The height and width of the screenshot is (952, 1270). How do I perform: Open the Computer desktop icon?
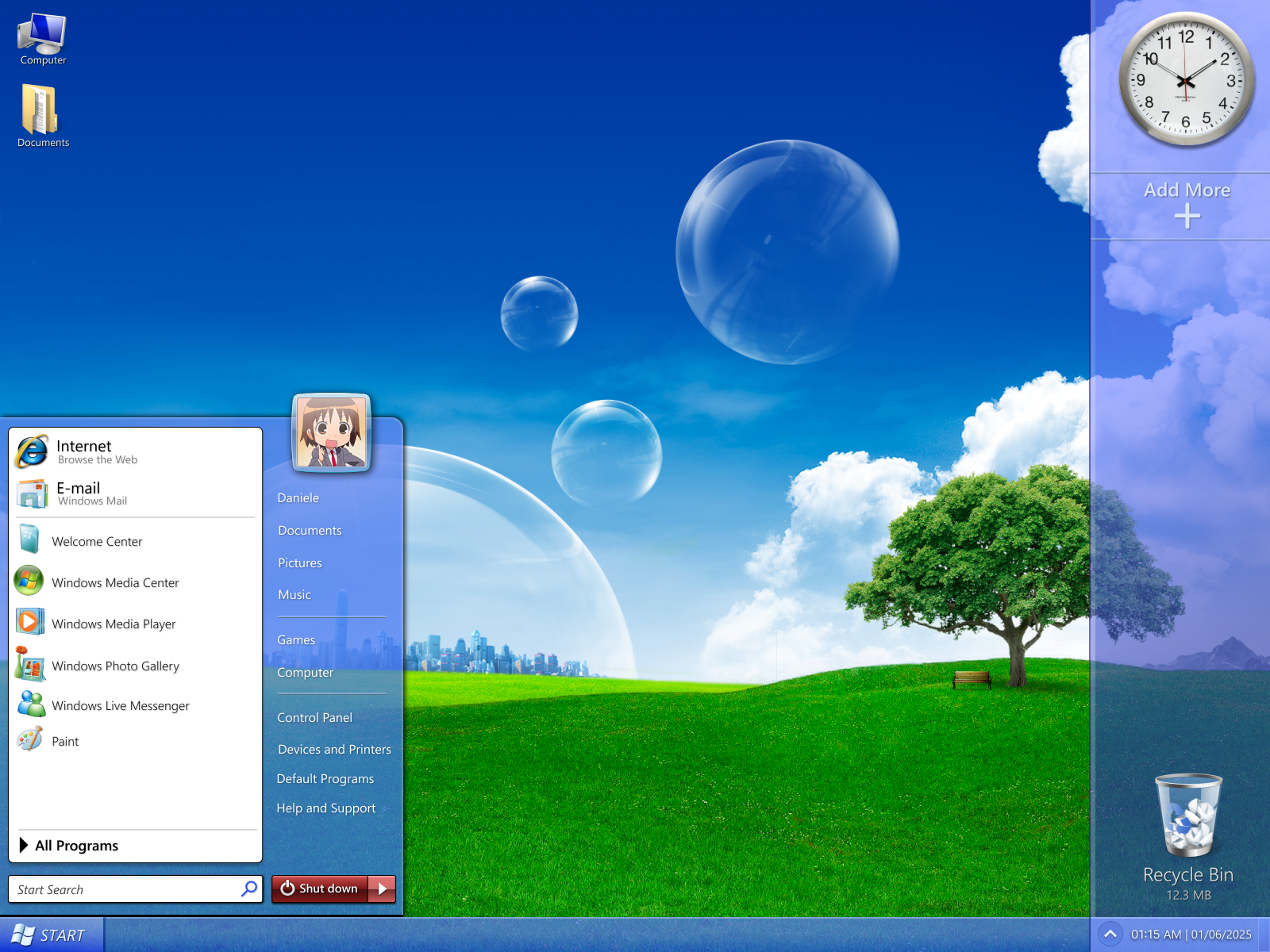click(x=43, y=40)
